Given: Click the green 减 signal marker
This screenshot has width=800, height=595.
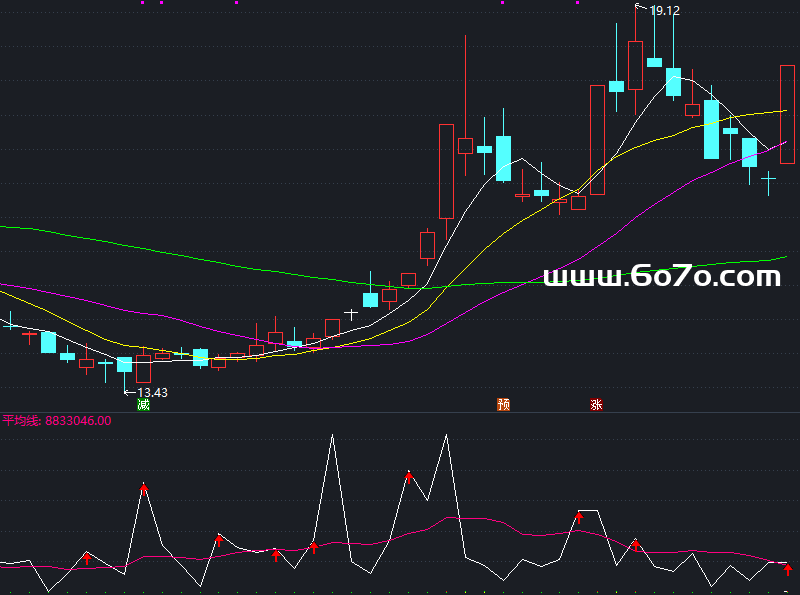Looking at the screenshot, I should (x=144, y=405).
